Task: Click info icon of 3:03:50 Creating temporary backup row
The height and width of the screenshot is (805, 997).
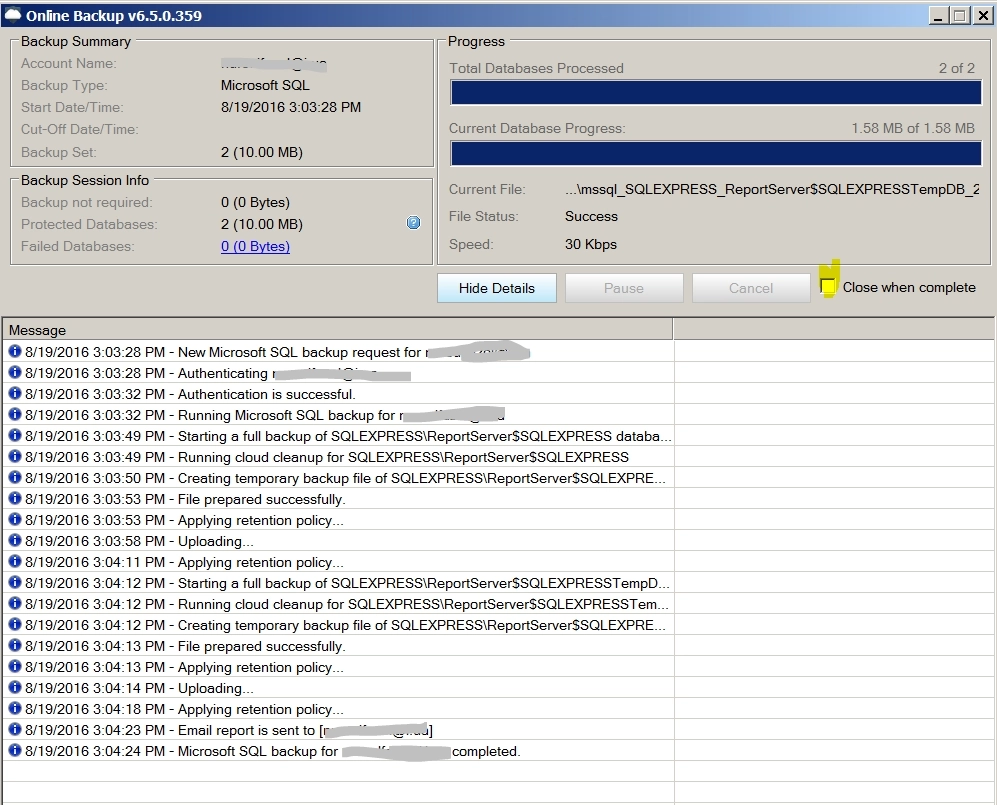Action: (15, 477)
